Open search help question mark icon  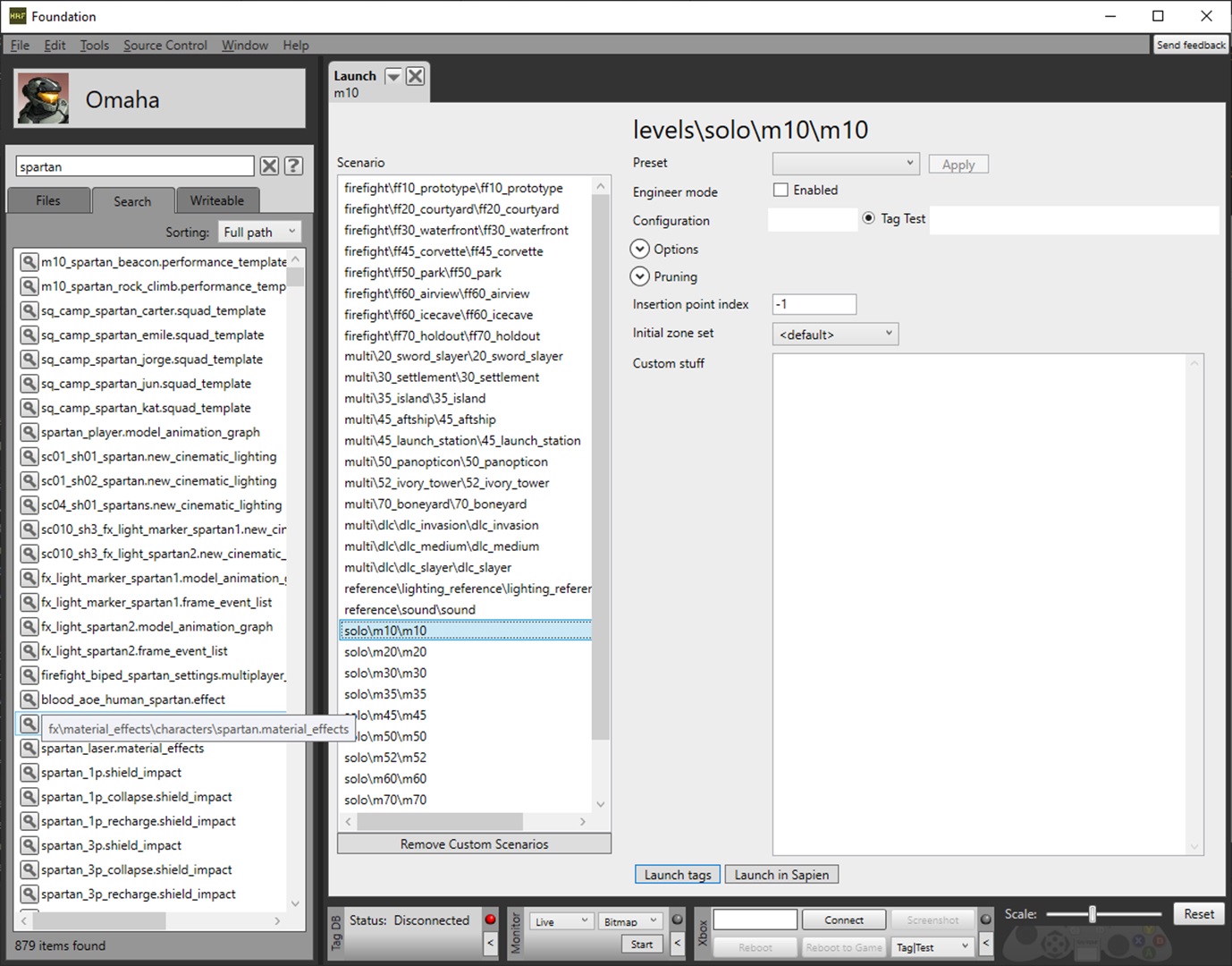[x=293, y=165]
